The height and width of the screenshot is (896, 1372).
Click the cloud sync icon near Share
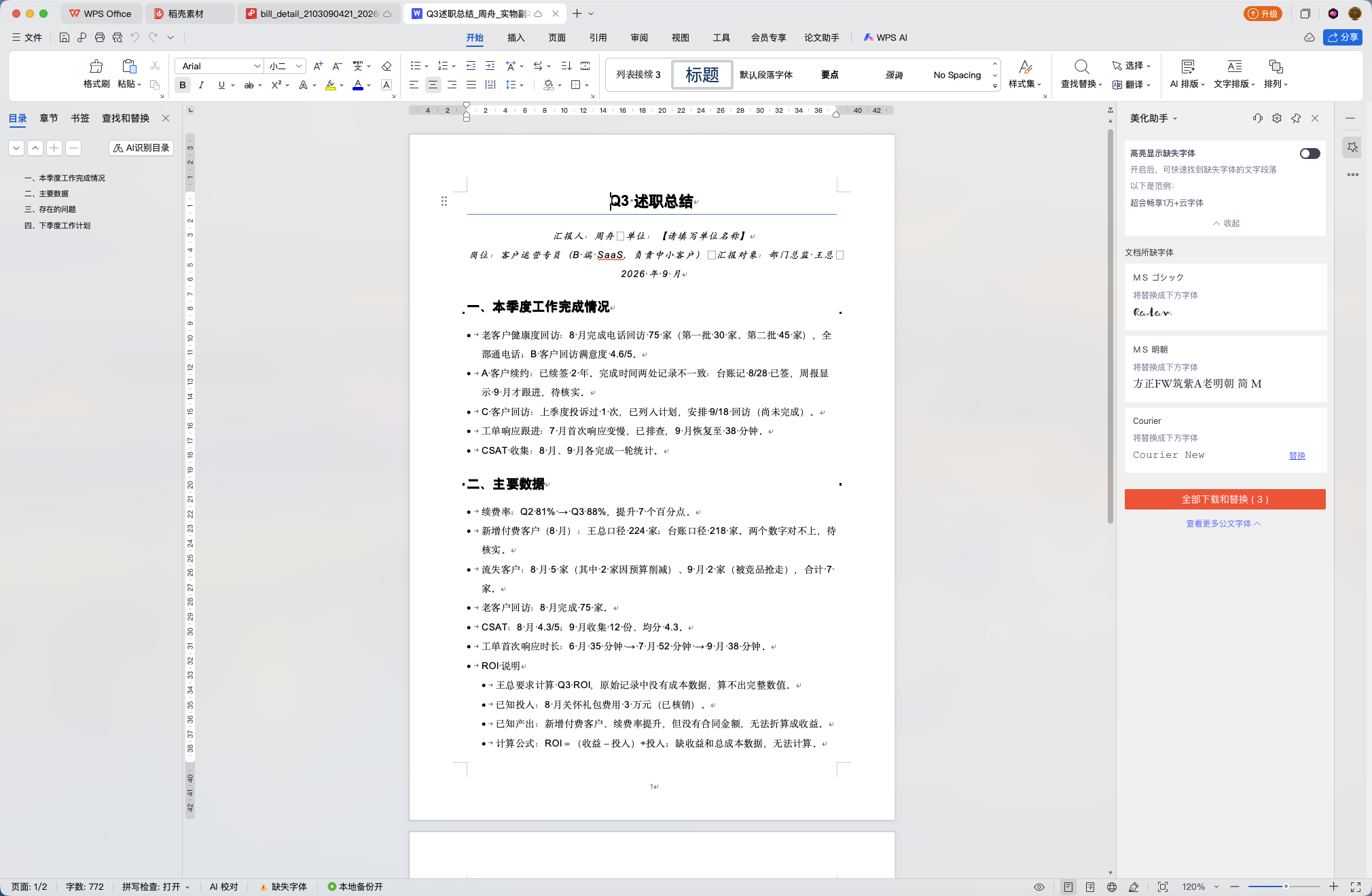tap(1310, 37)
